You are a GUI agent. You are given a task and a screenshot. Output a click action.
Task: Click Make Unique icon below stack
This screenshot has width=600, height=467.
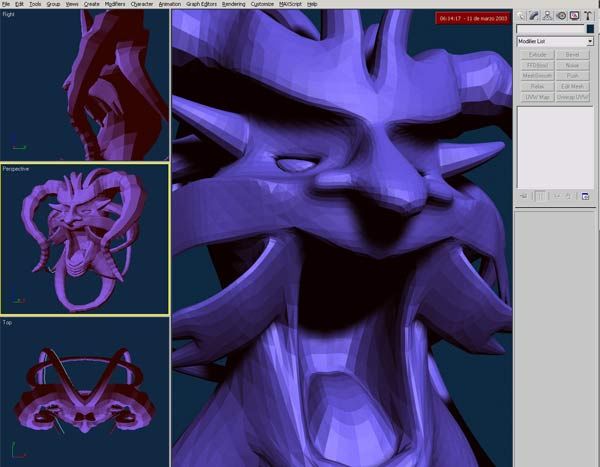tap(557, 196)
